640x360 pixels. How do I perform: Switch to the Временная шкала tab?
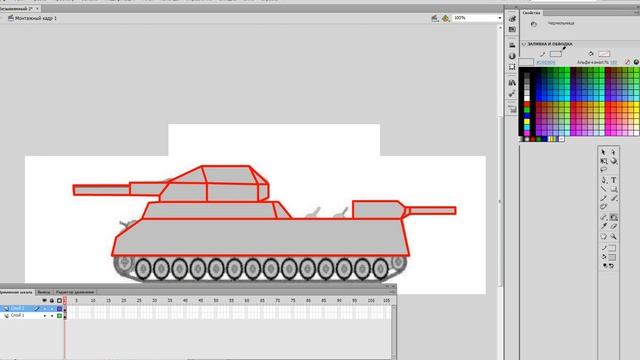coord(16,292)
